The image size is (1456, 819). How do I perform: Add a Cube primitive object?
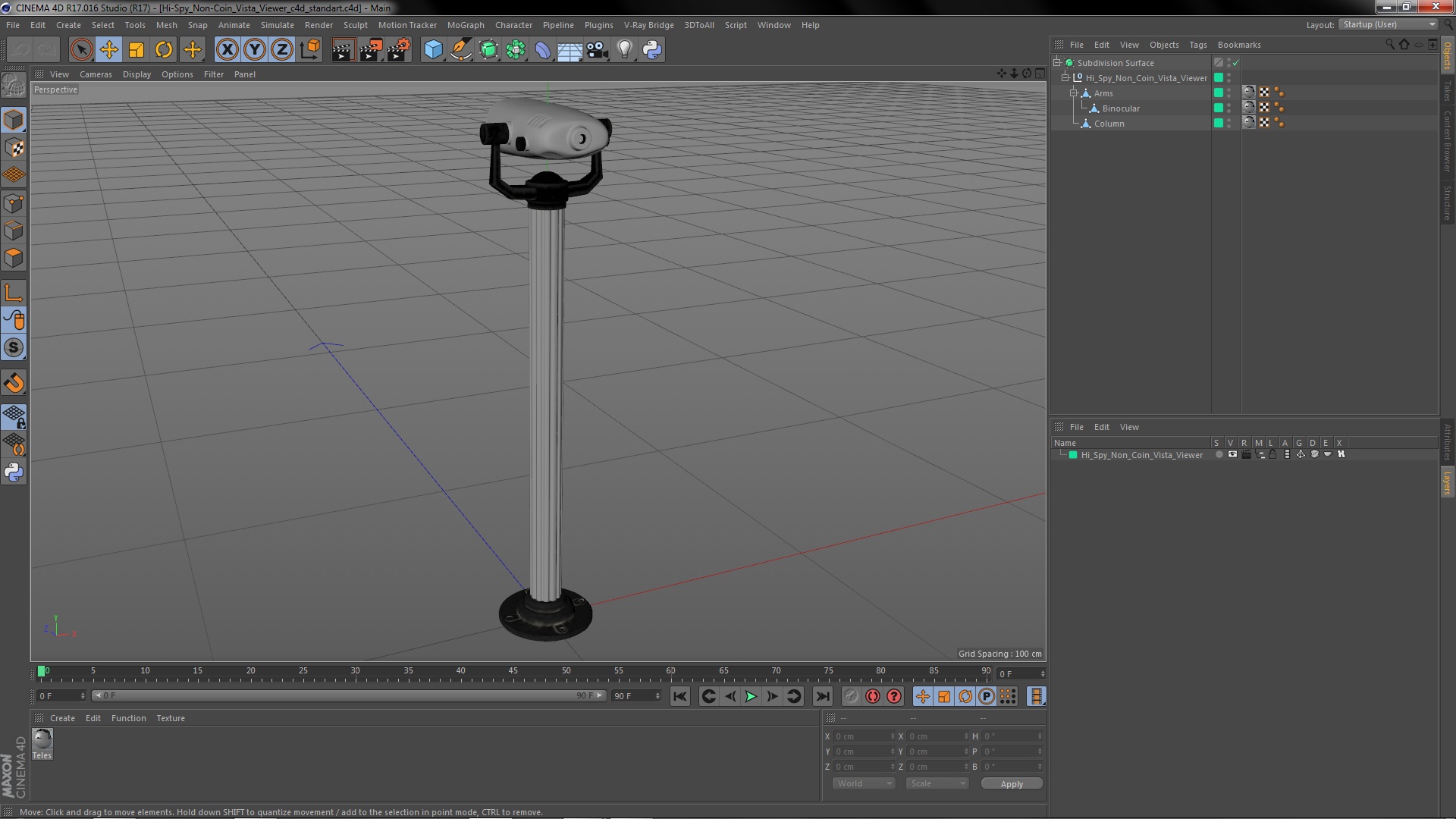point(433,50)
